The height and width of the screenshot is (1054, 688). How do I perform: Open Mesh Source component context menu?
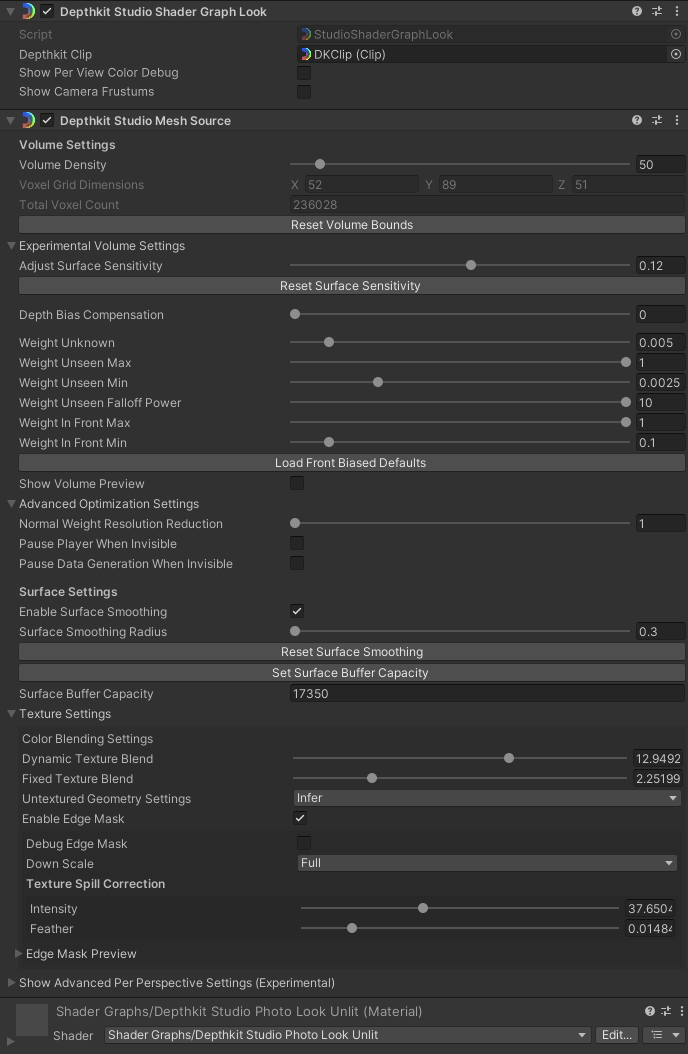pos(676,120)
